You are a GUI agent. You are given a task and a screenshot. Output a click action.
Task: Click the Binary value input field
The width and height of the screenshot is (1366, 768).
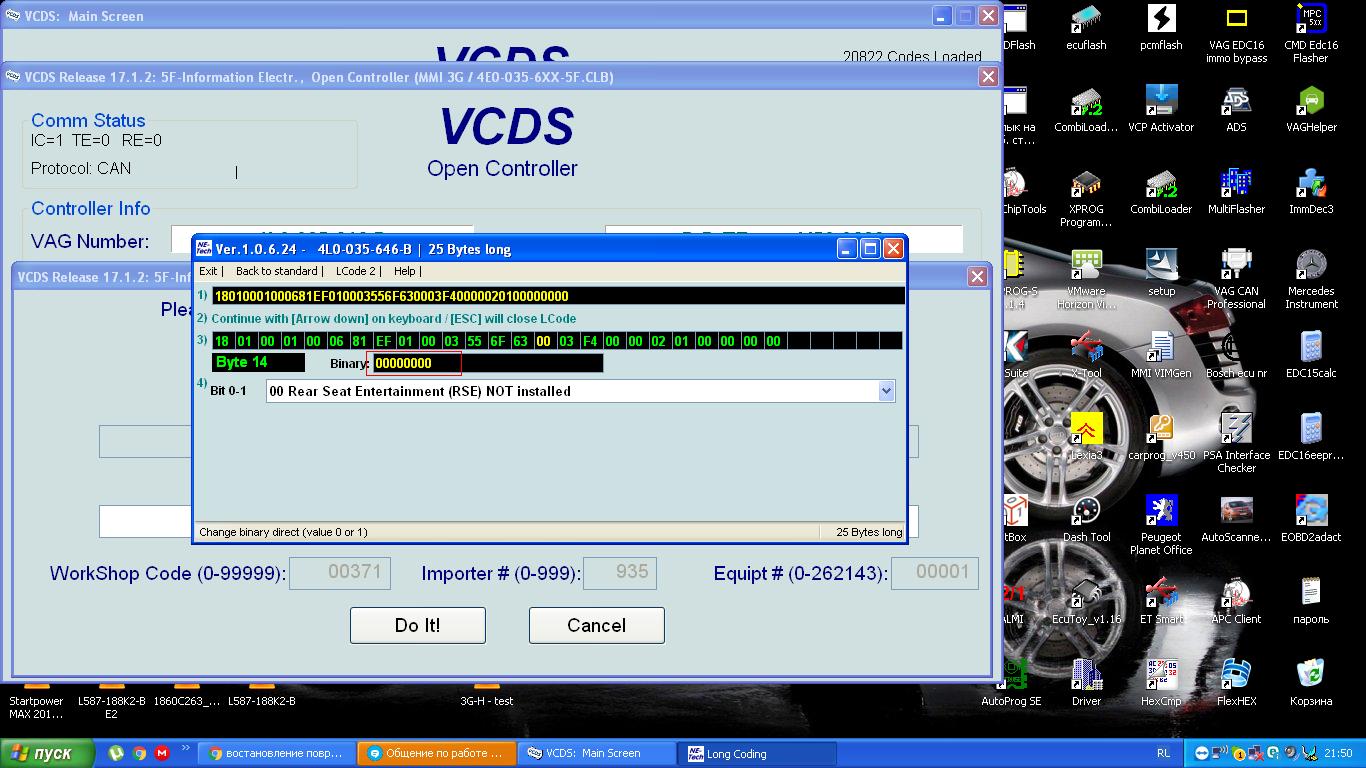point(417,363)
